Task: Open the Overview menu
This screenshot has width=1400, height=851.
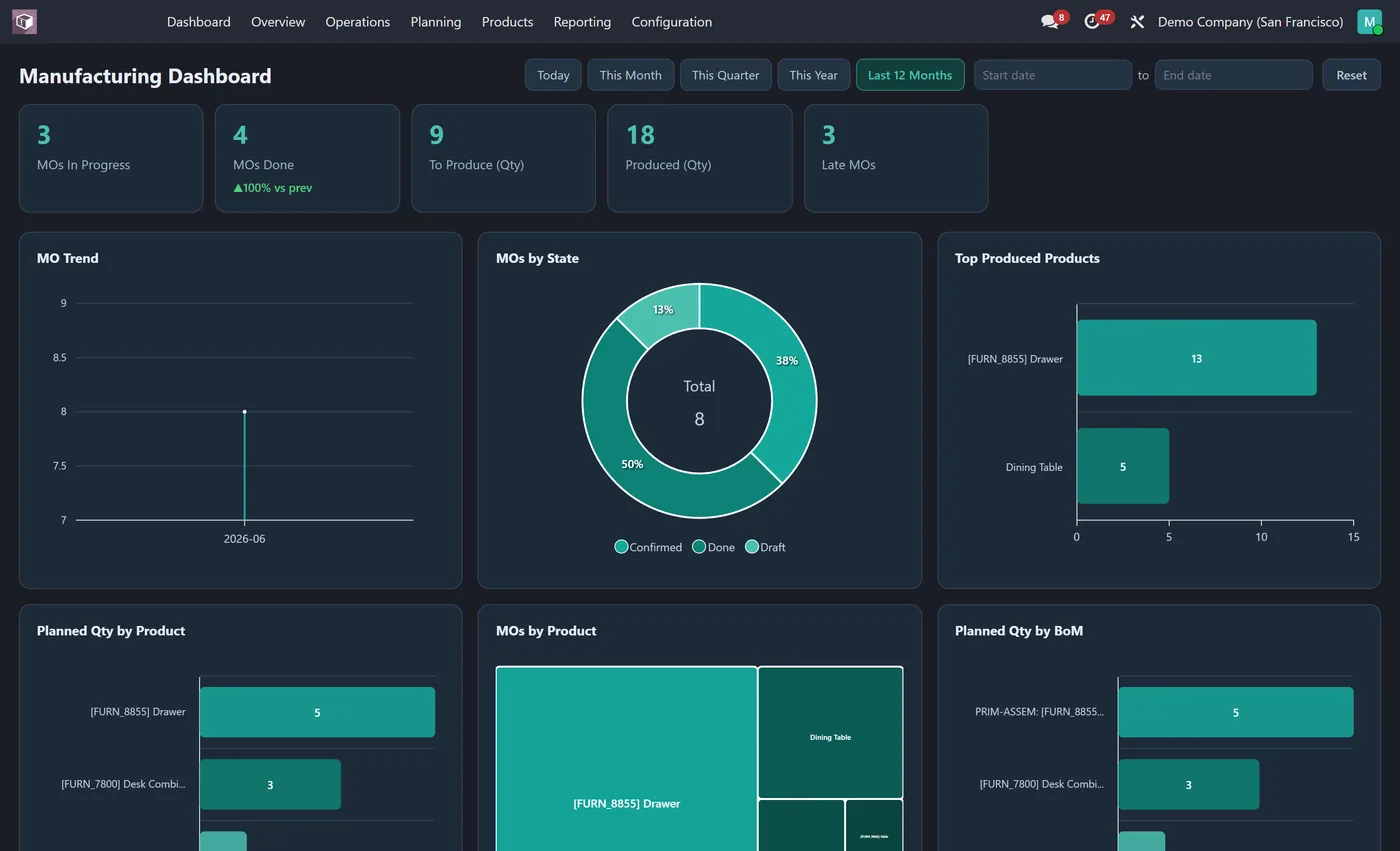Action: (x=278, y=21)
